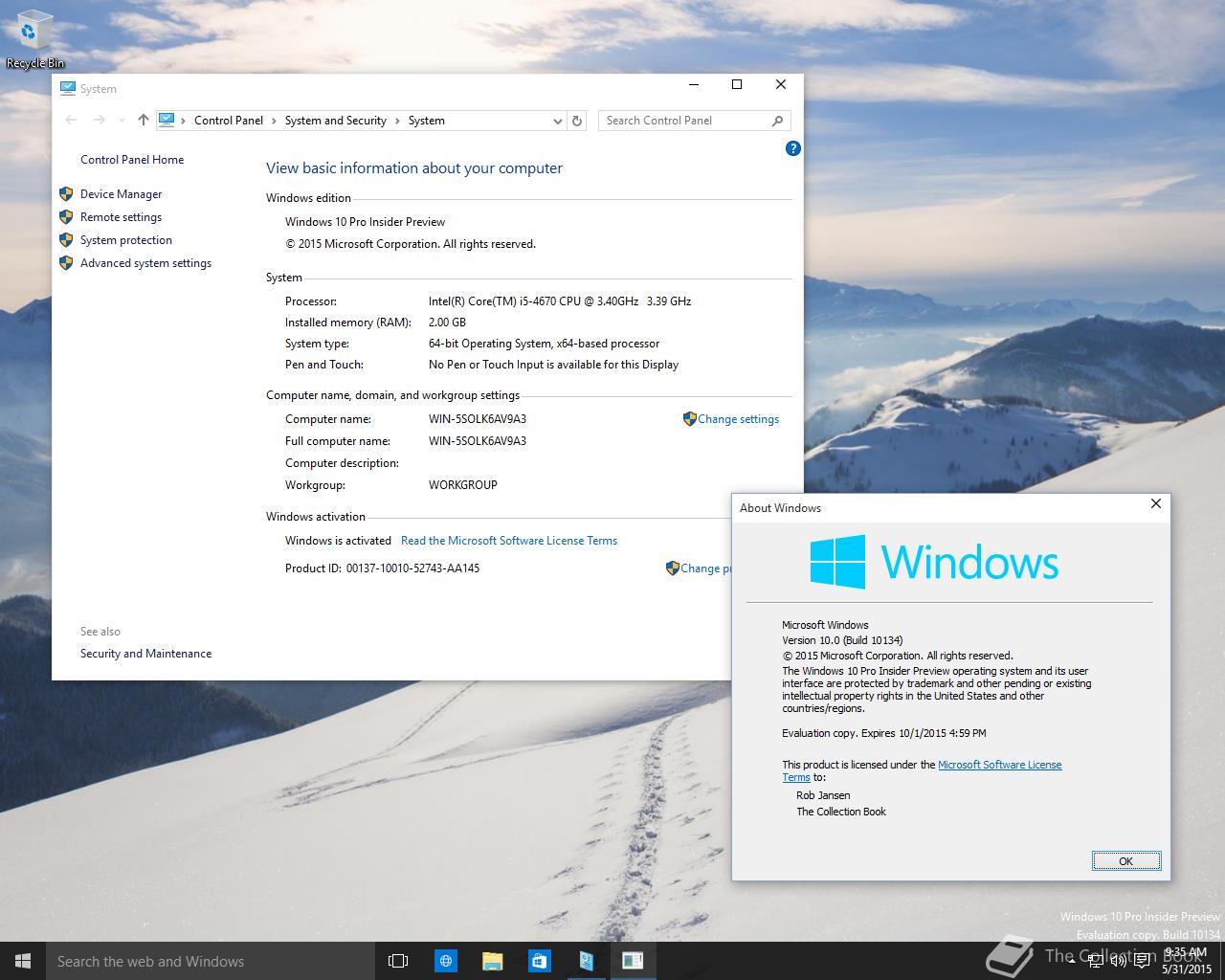
Task: Open the Recycle Bin desktop icon
Action: pos(34,40)
